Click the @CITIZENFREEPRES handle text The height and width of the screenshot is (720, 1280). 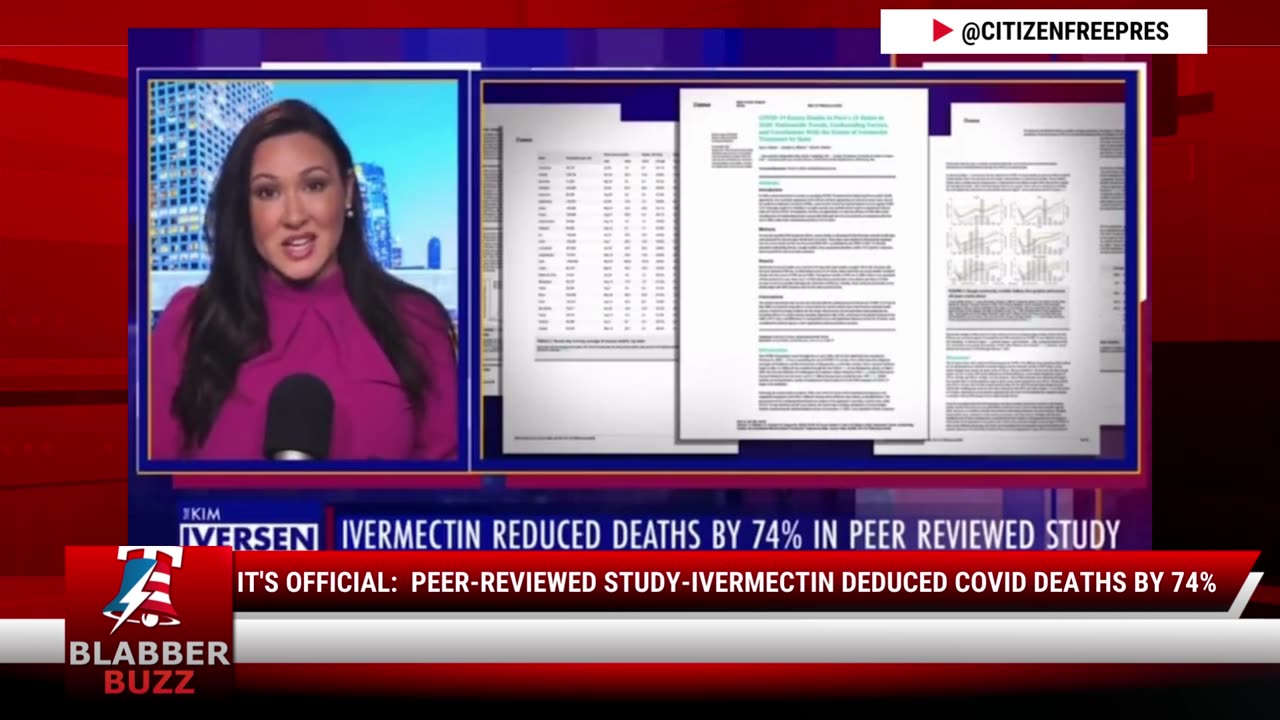click(1065, 32)
